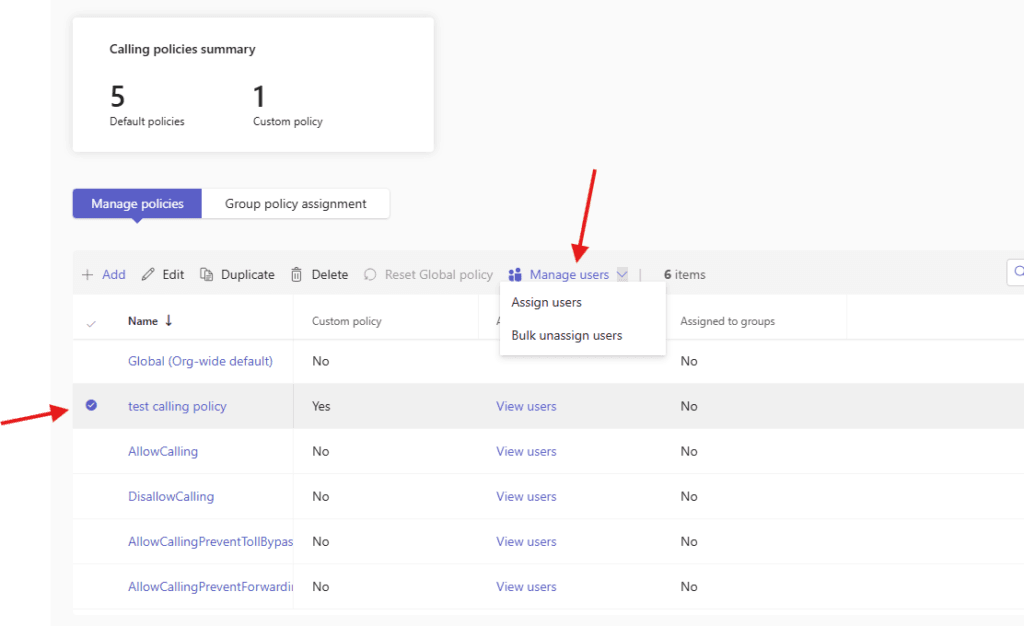Expand the Manage users dropdown chevron
This screenshot has width=1024, height=626.
pyautogui.click(x=622, y=275)
